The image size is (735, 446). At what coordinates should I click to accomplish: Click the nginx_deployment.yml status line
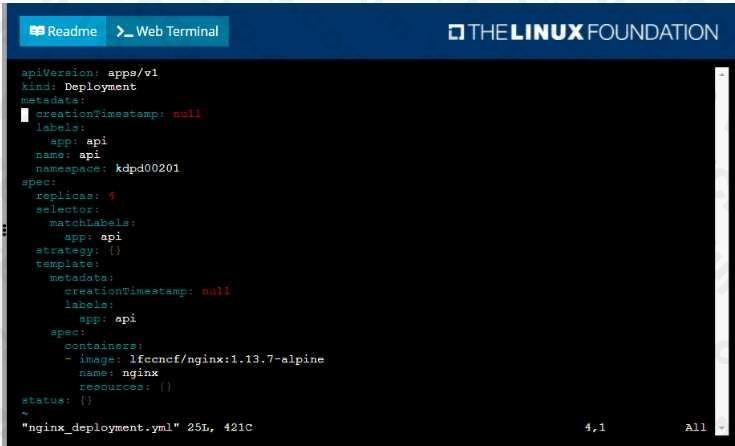[137, 428]
